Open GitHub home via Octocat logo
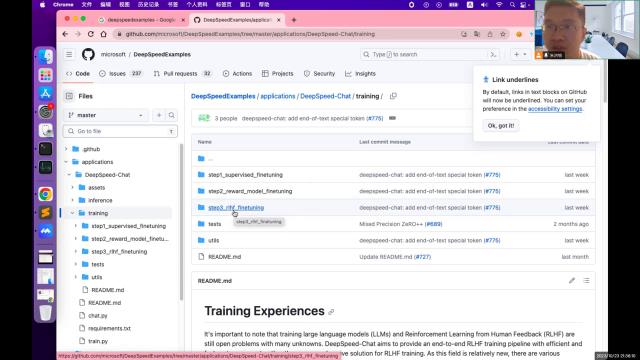 [88, 54]
